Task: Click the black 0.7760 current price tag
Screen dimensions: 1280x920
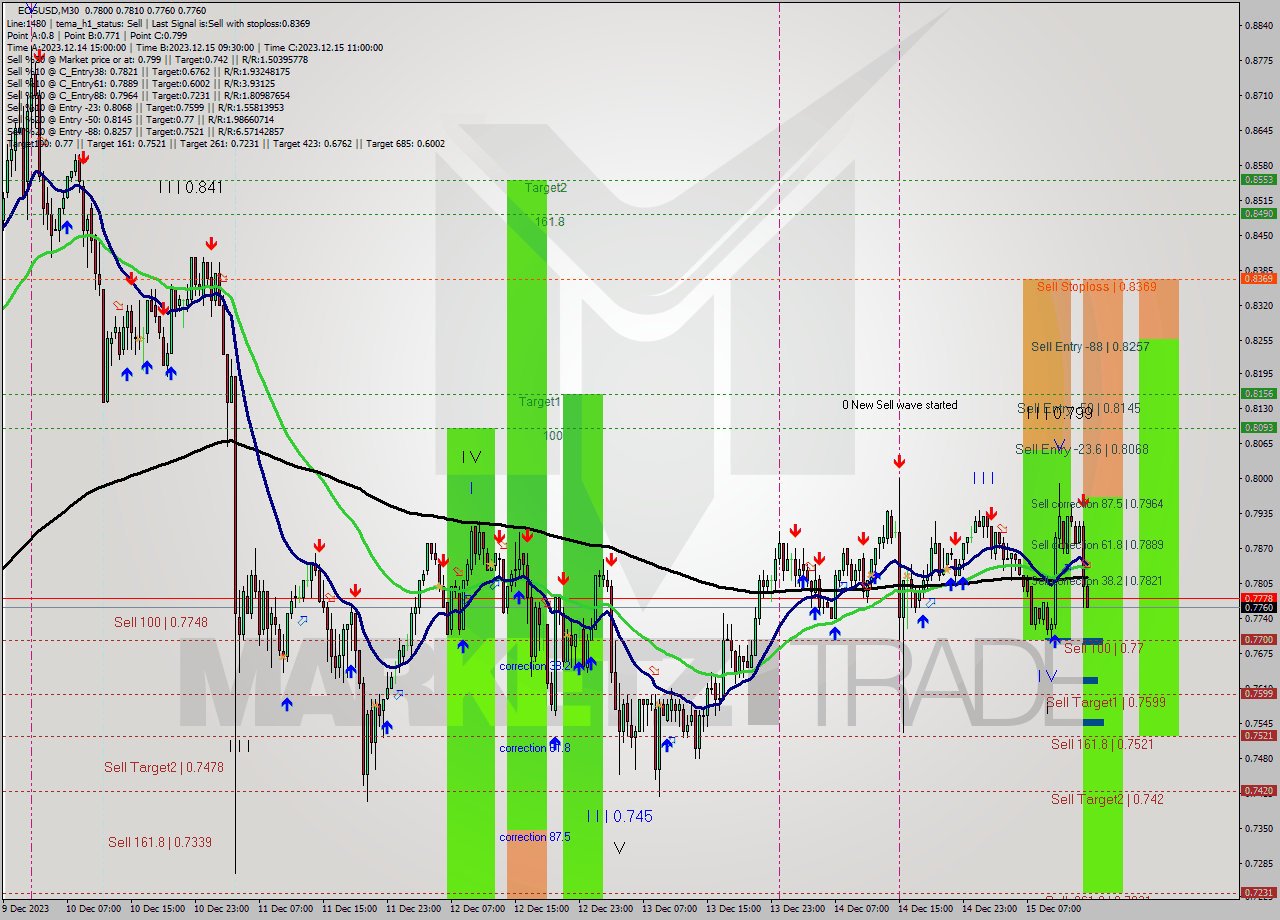Action: 1258,607
